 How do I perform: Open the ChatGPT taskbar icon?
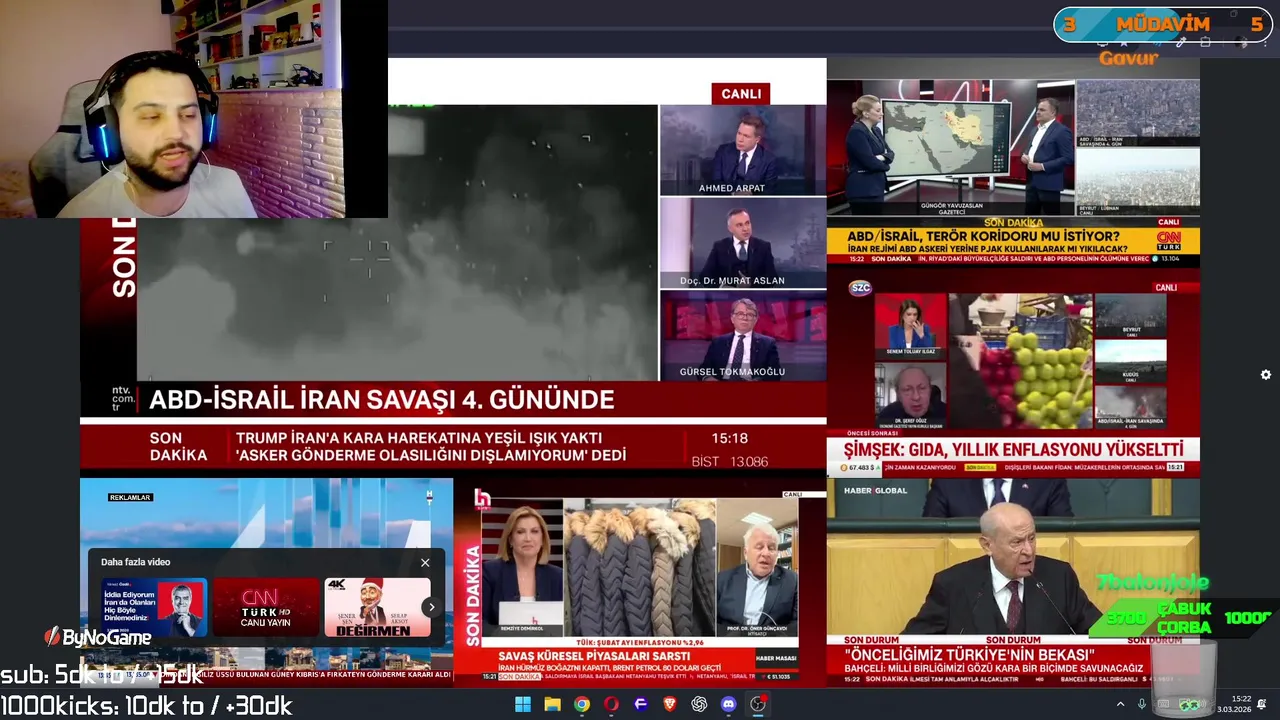pyautogui.click(x=699, y=704)
